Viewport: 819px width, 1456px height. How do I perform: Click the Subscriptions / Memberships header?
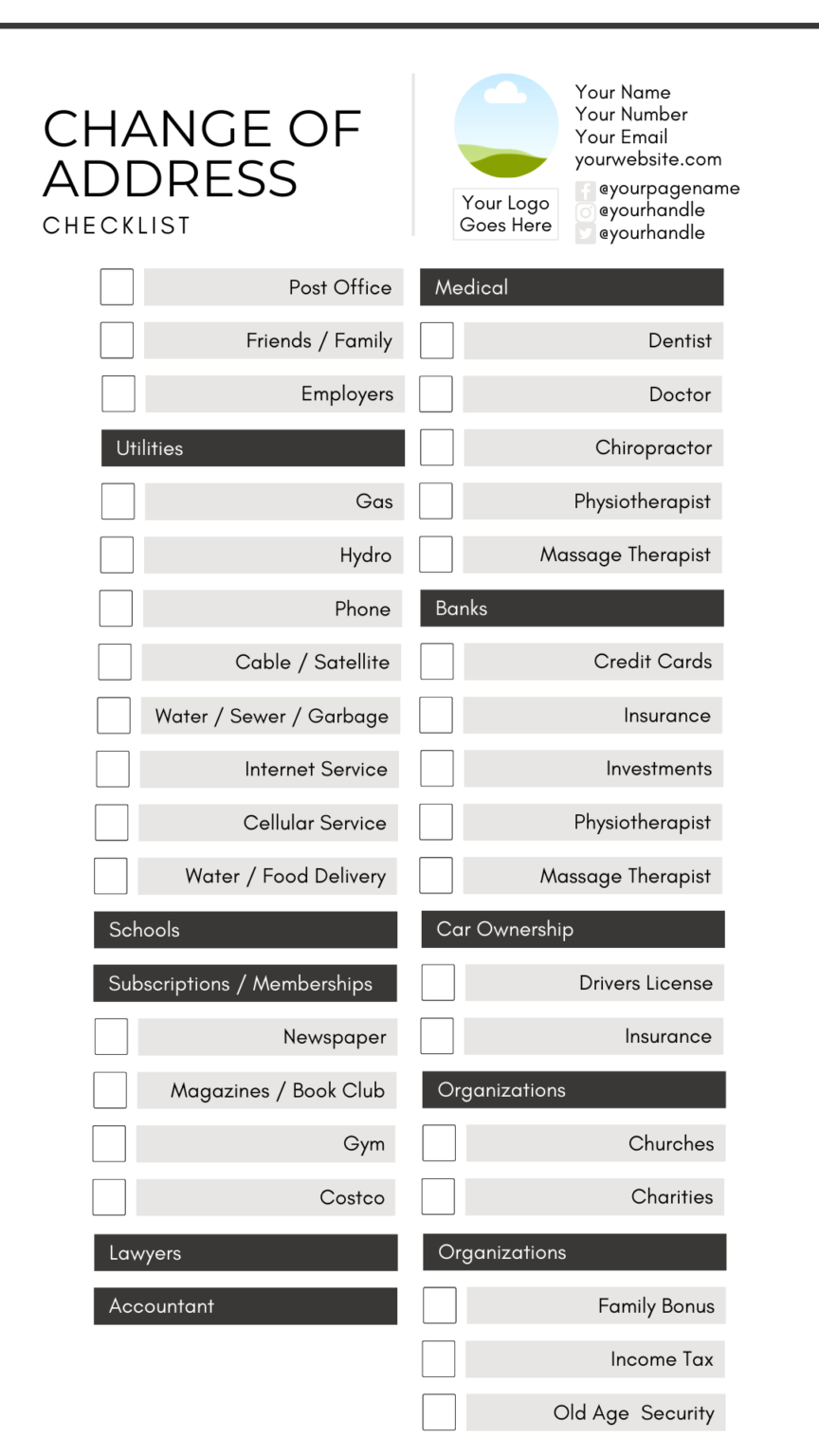245,984
